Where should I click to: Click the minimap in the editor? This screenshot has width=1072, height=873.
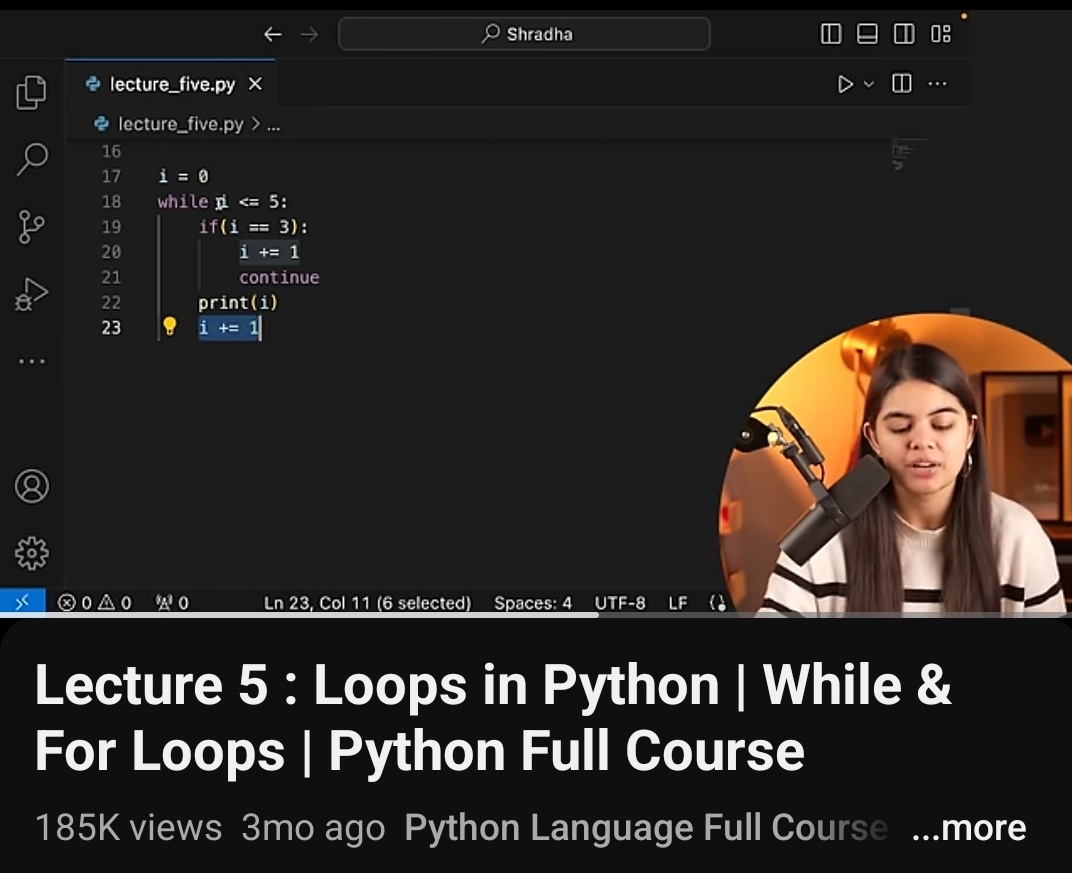click(x=909, y=156)
